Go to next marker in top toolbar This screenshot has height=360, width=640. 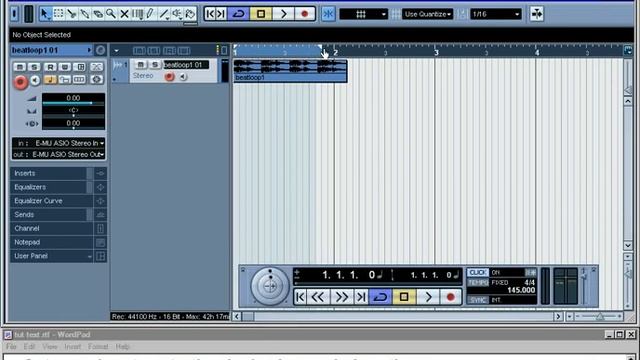[220, 14]
